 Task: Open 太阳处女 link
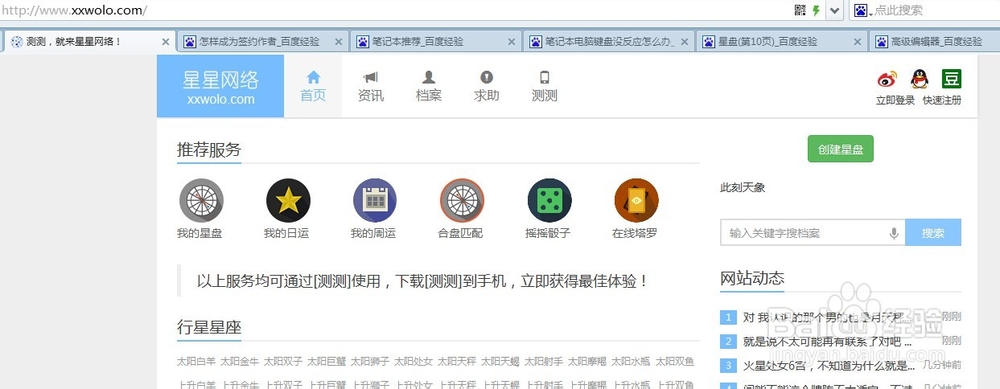pyautogui.click(x=413, y=362)
